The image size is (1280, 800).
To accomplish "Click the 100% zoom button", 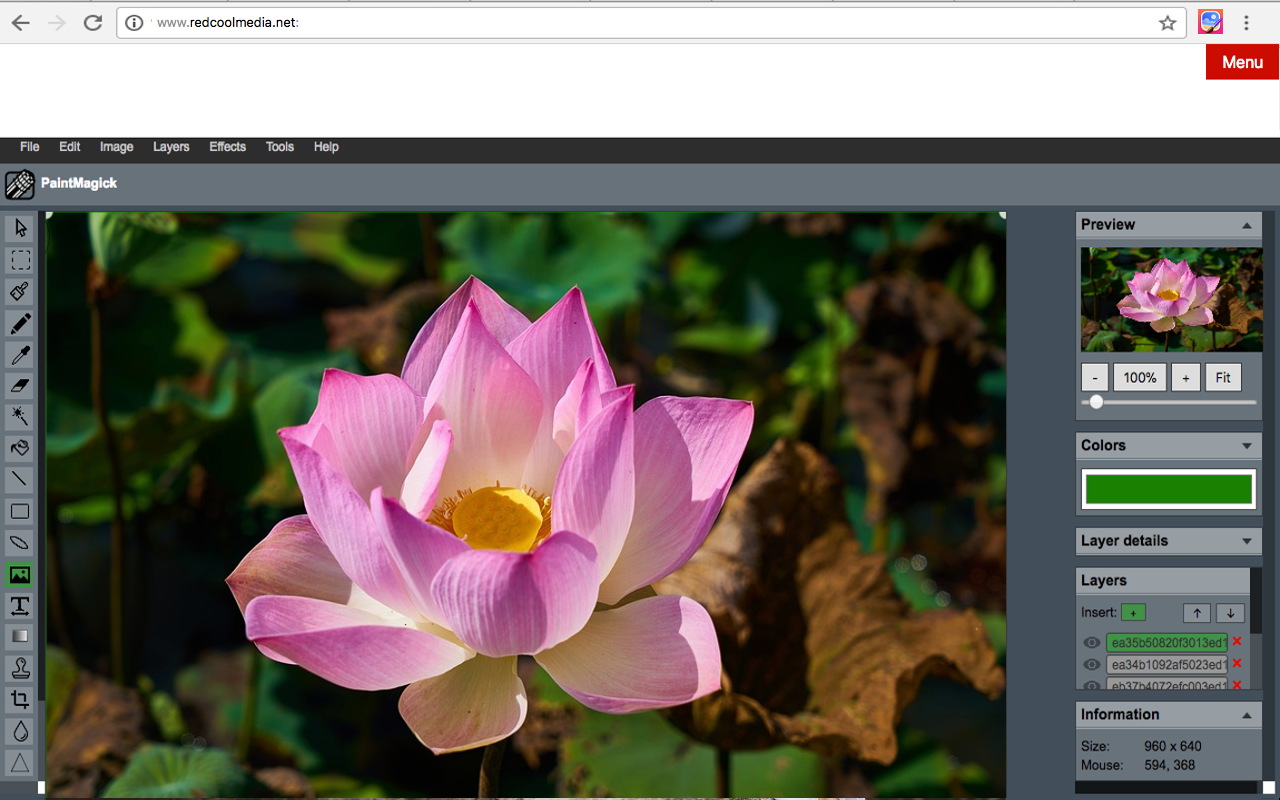I will click(x=1140, y=377).
